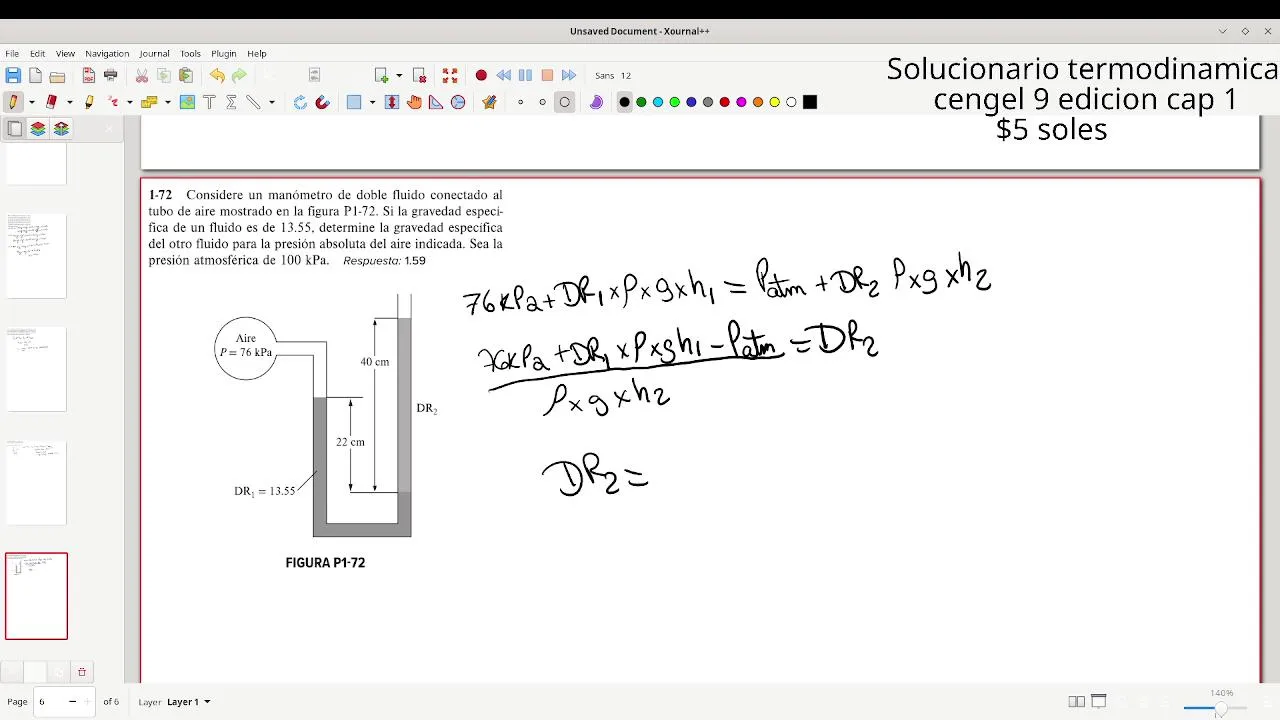Enable snap rotation
This screenshot has width=1280, height=720.
pos(300,102)
